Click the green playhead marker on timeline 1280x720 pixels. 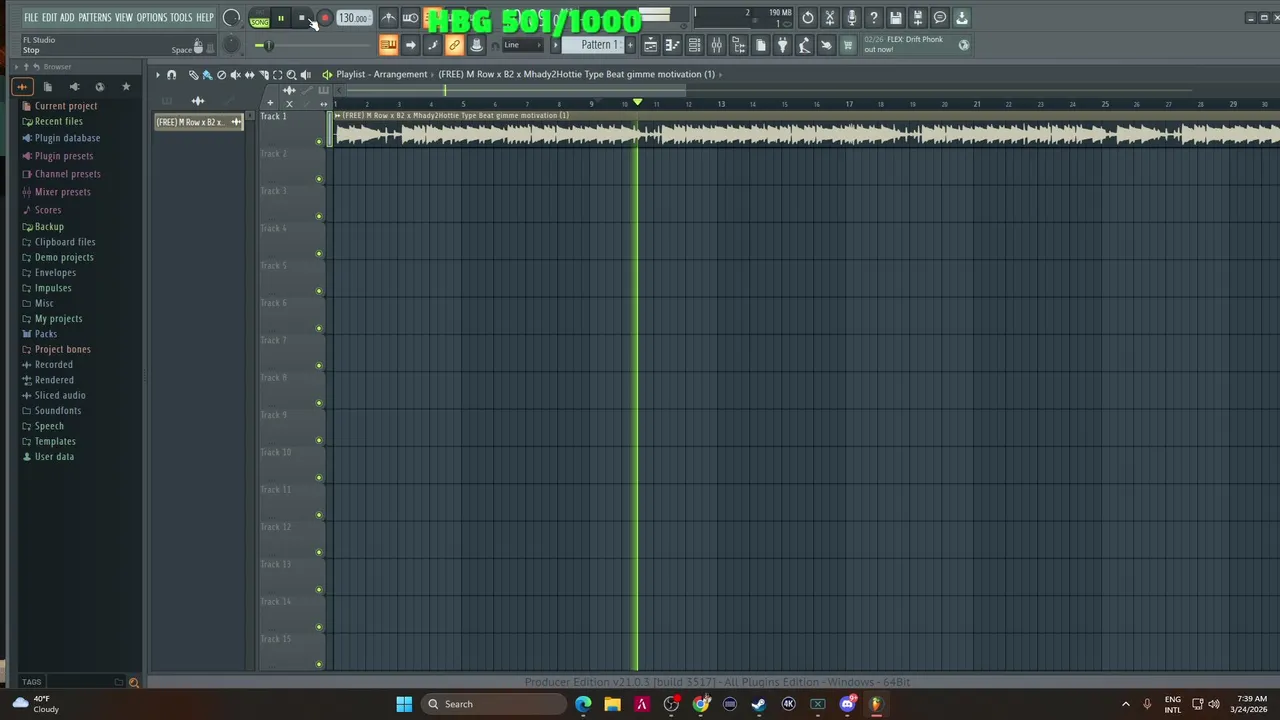point(638,103)
